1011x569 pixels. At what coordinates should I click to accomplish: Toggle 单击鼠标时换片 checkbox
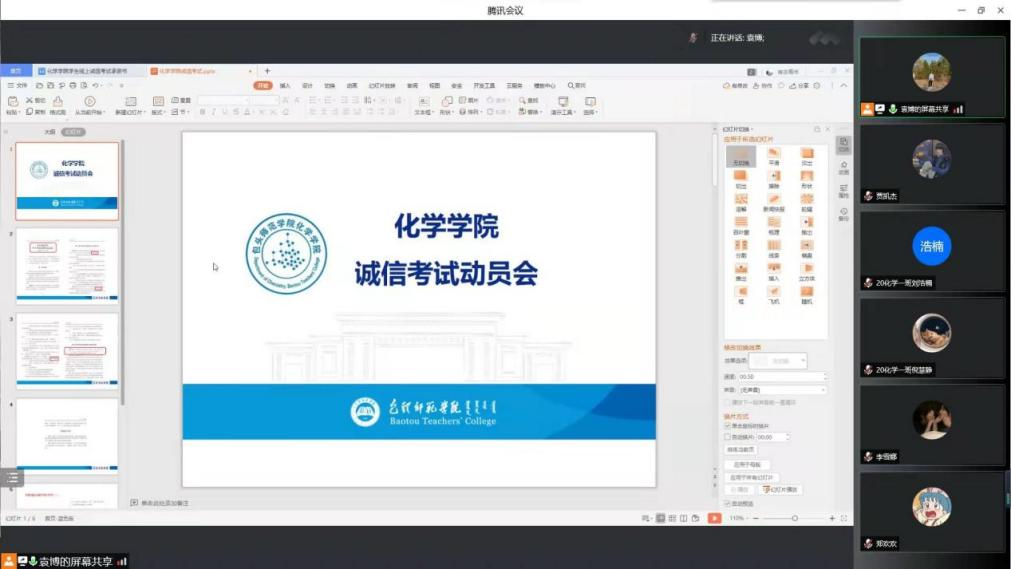tap(727, 425)
